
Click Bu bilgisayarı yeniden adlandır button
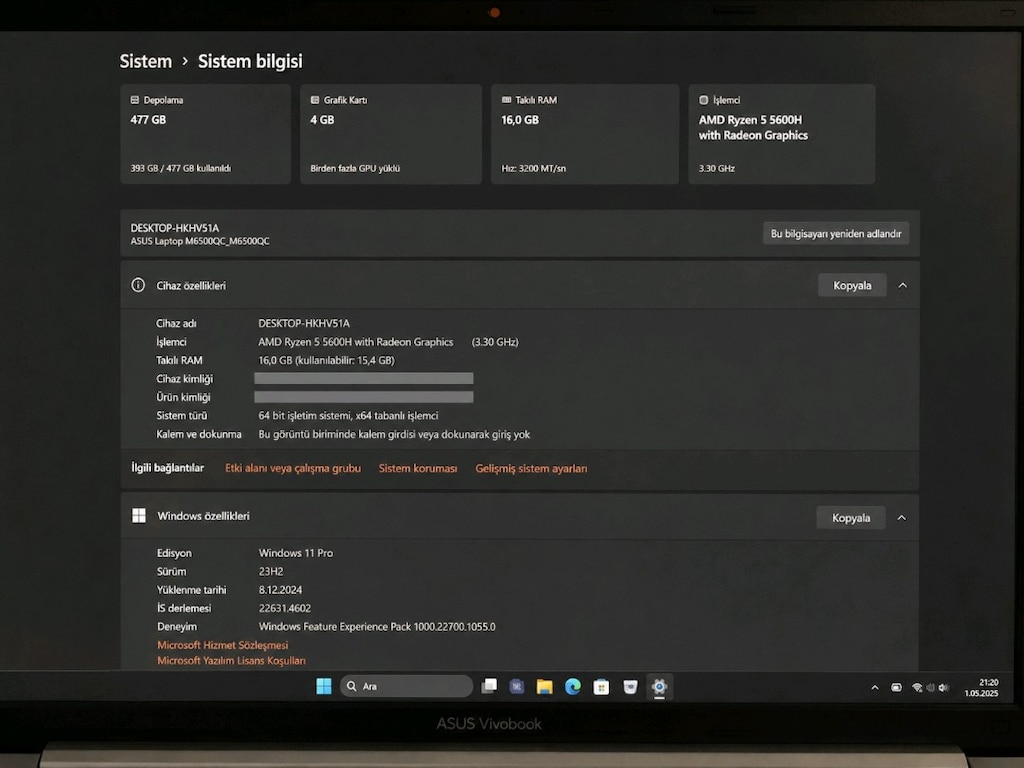click(836, 233)
